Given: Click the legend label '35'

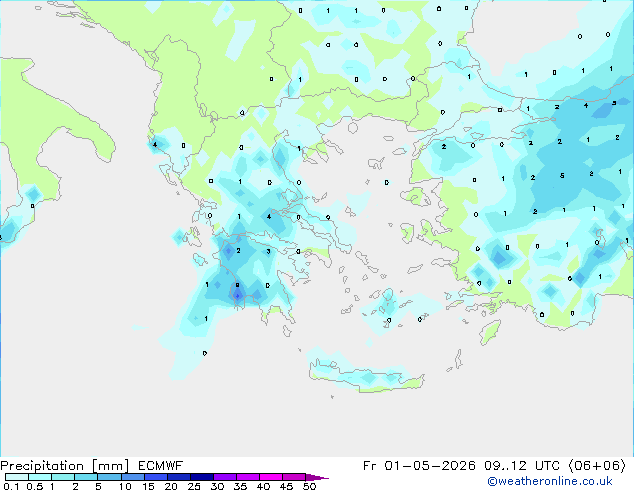Looking at the screenshot, I should pos(240,486).
